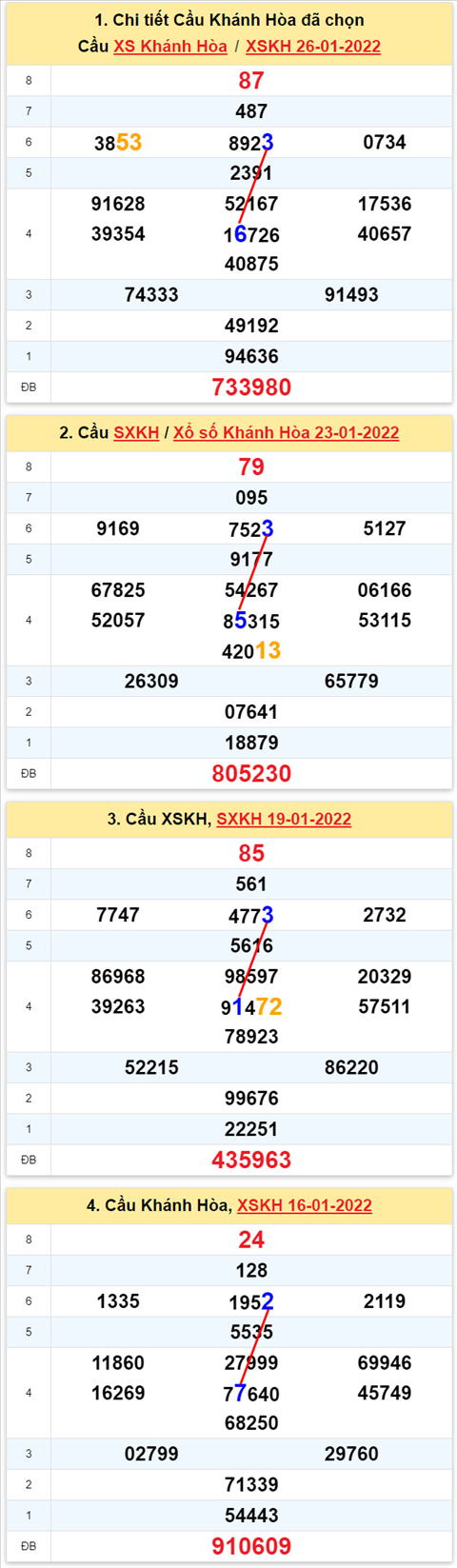
Task: Click prize-3 number 26309
Action: [x=151, y=682]
